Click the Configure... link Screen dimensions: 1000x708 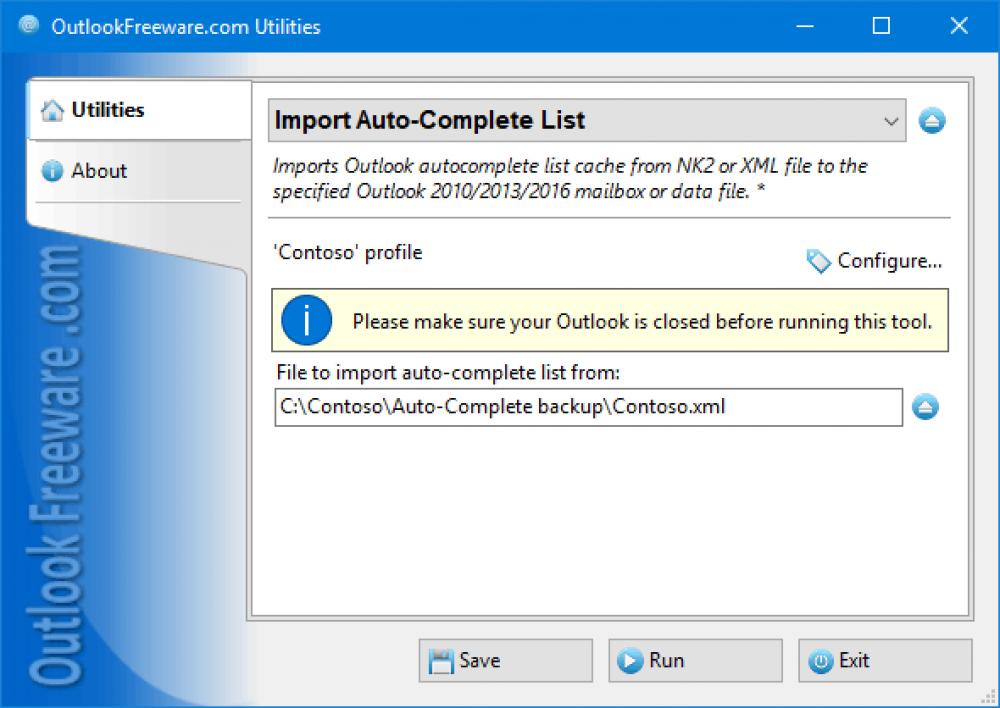tap(890, 261)
